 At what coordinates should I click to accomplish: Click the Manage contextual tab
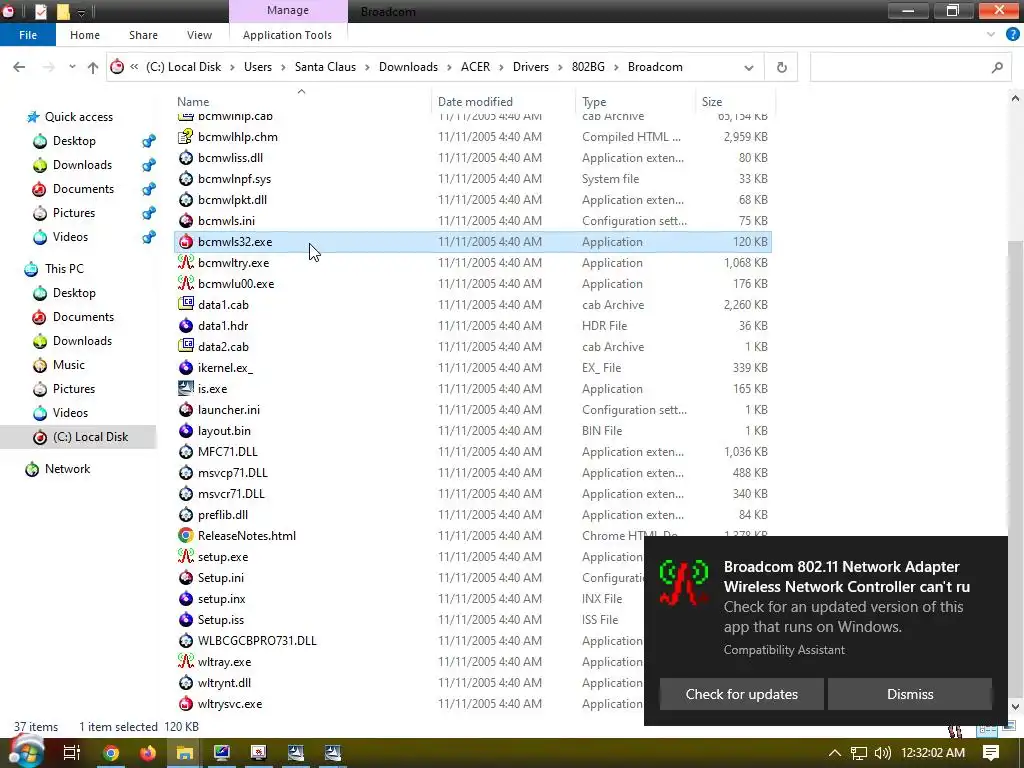click(x=288, y=10)
